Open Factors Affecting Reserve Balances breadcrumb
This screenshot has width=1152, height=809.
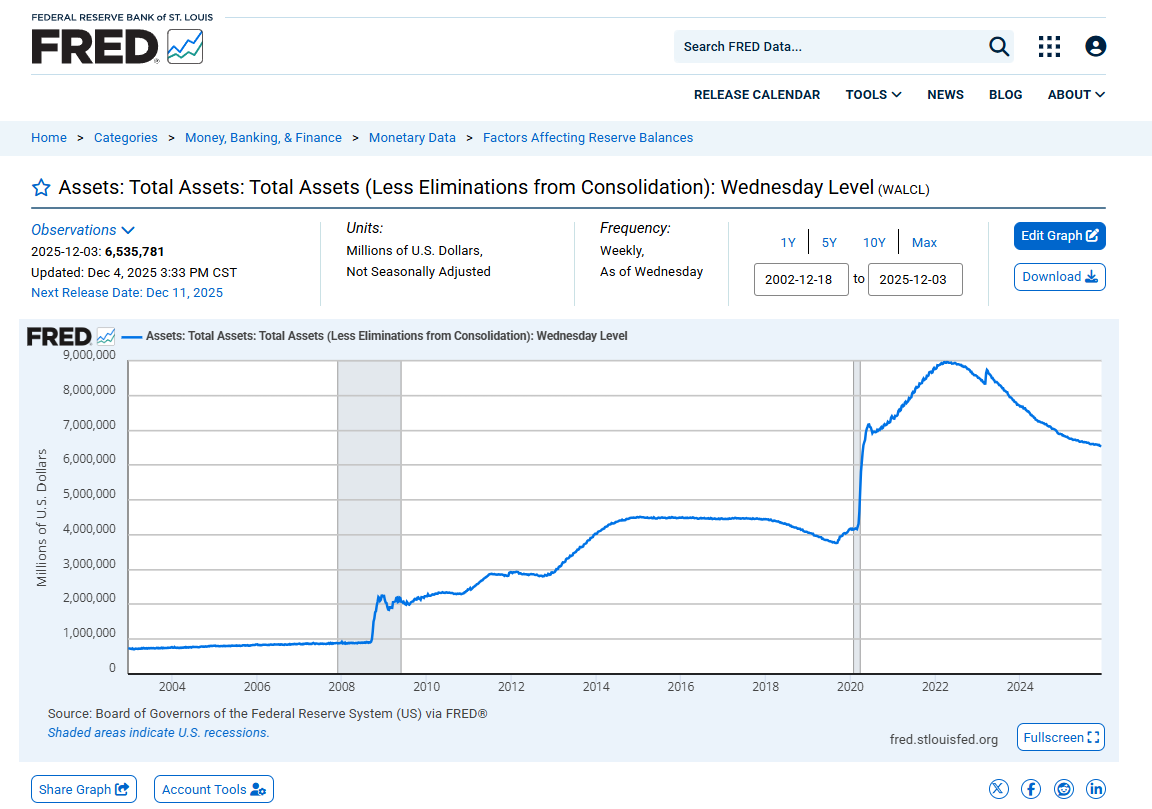tap(588, 137)
